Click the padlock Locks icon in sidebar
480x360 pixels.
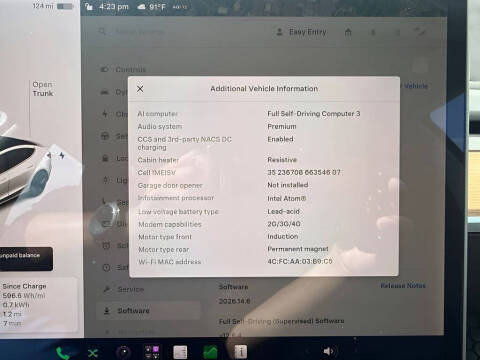point(105,158)
